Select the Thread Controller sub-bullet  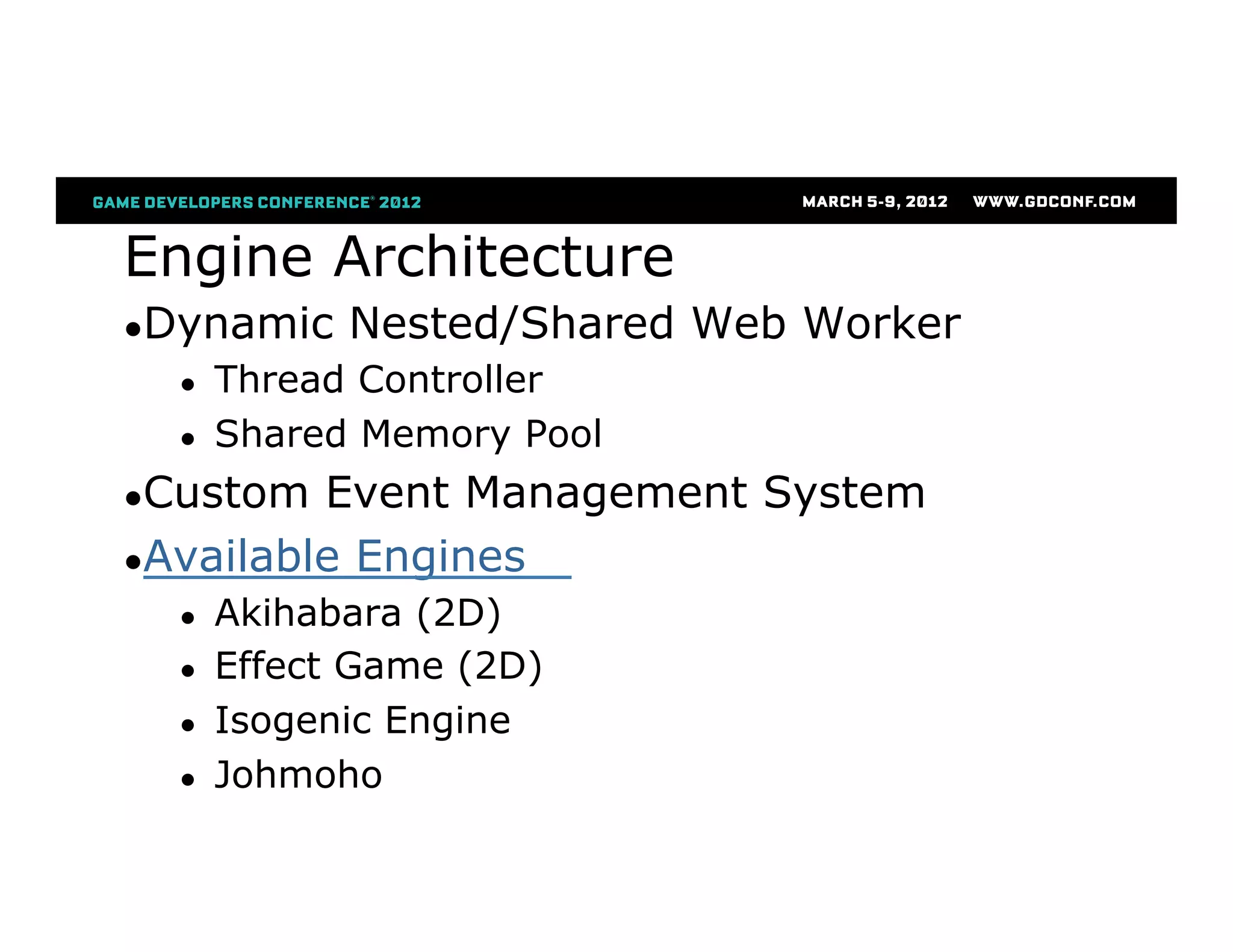(379, 380)
